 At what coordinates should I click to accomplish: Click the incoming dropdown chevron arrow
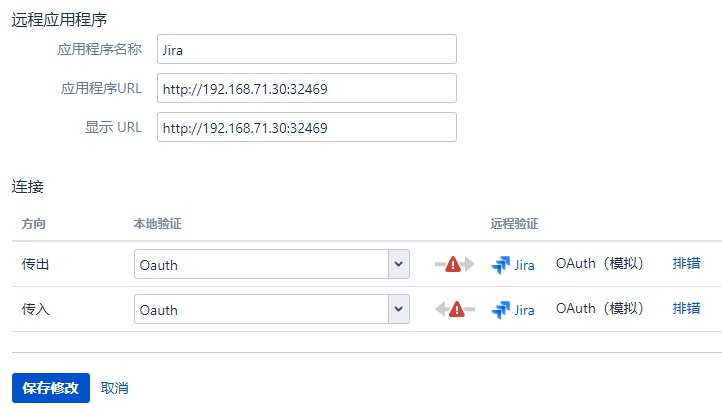point(399,310)
